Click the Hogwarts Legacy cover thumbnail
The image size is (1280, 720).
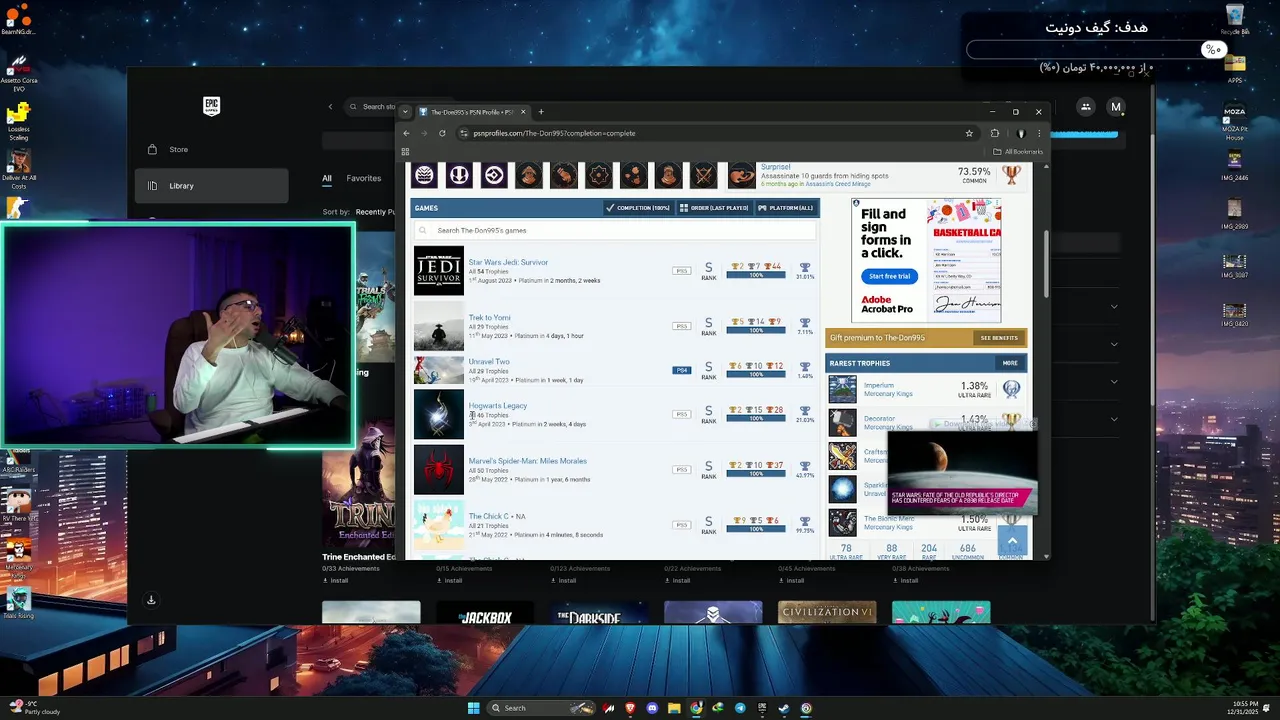pos(439,414)
